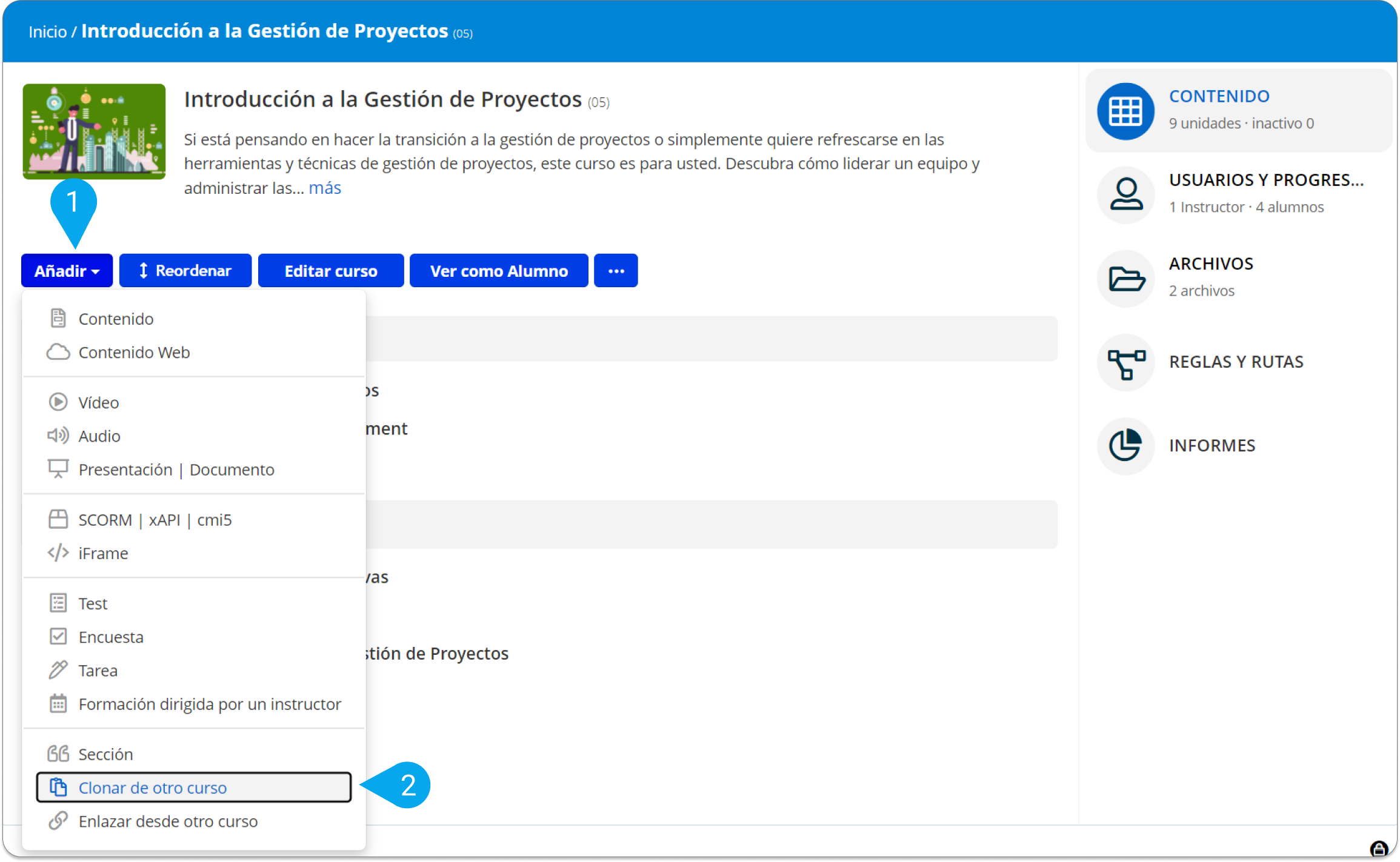The image size is (1400, 862).
Task: Click the Archivos folder icon
Action: pyautogui.click(x=1125, y=279)
